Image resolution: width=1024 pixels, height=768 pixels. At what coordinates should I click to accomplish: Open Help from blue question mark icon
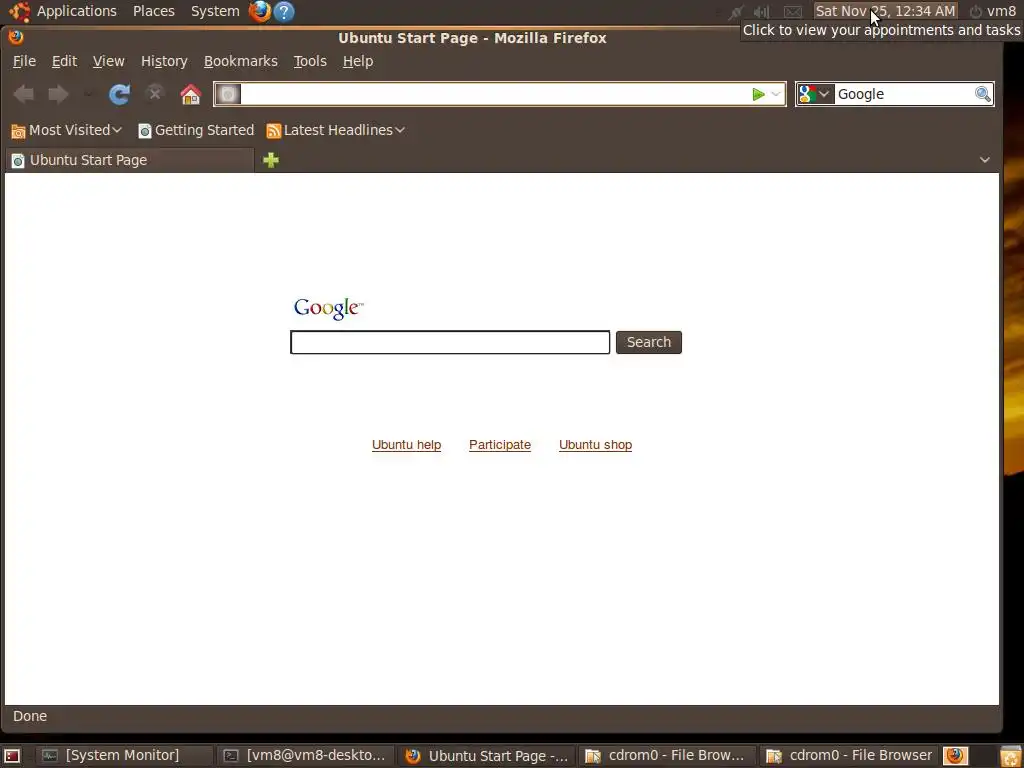(283, 11)
